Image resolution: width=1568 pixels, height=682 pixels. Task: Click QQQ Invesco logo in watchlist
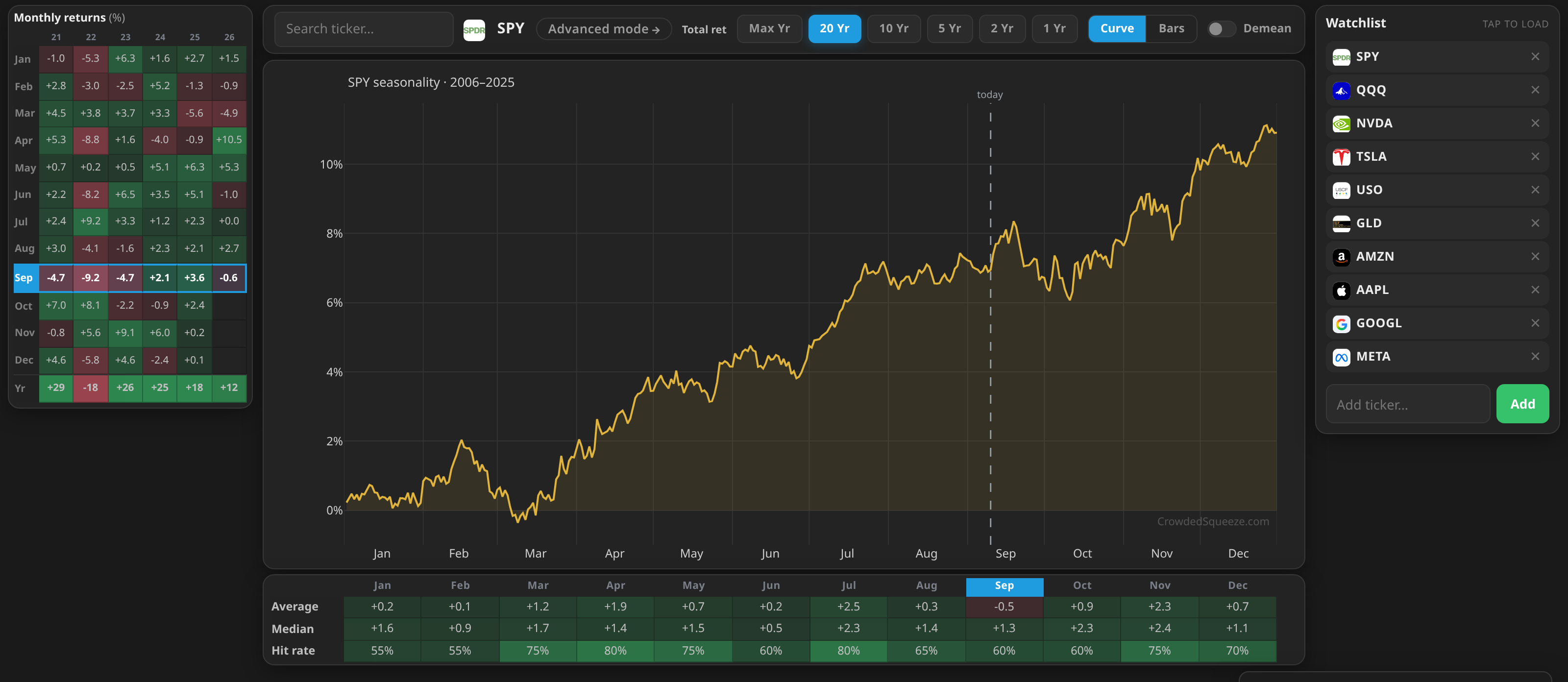coord(1341,91)
